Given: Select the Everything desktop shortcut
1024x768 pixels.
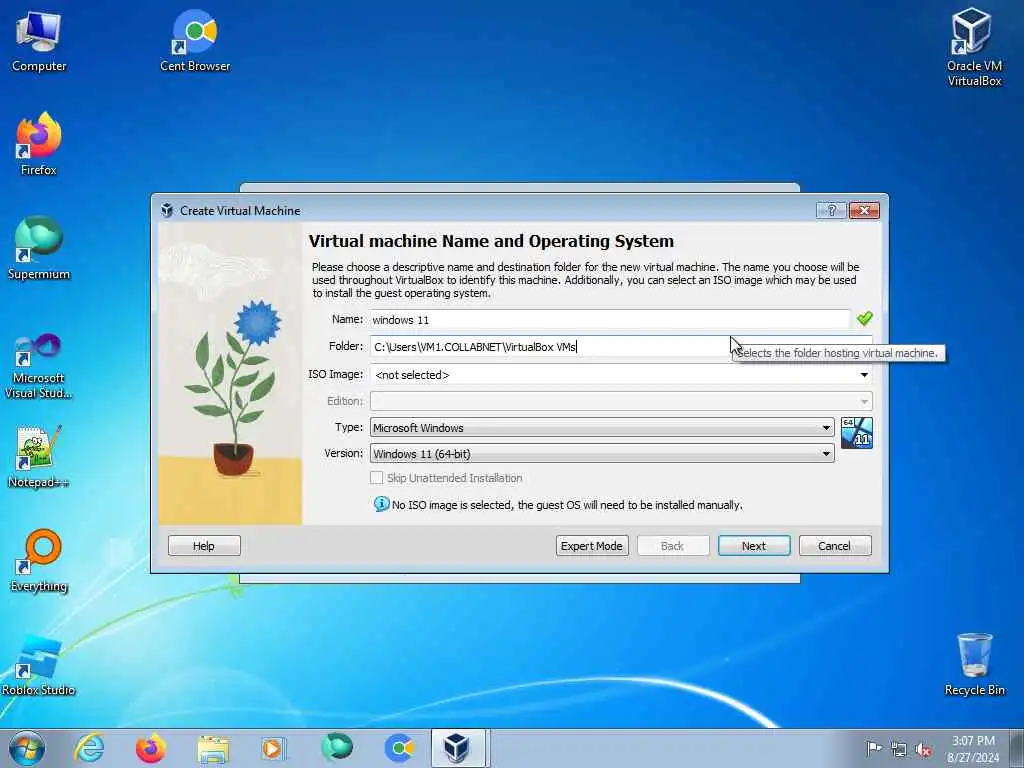Looking at the screenshot, I should coord(39,560).
